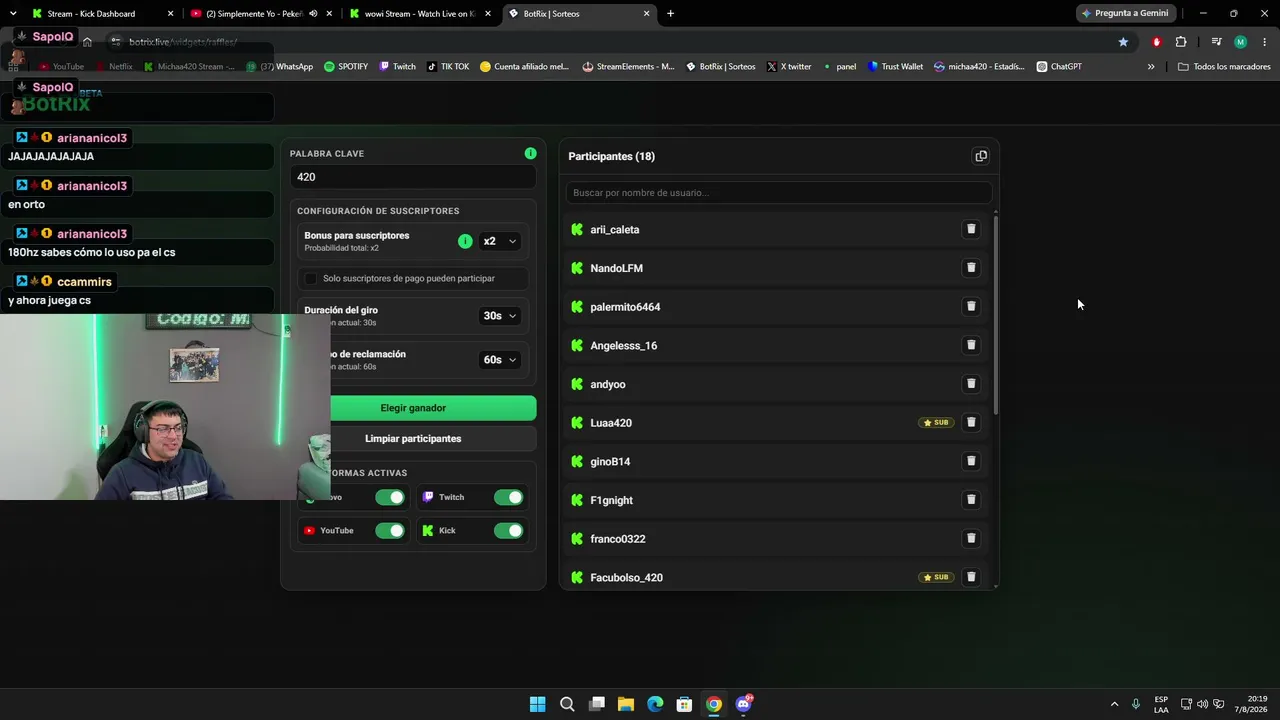
Task: Click the ESP LAA language indicator
Action: (x=1161, y=704)
